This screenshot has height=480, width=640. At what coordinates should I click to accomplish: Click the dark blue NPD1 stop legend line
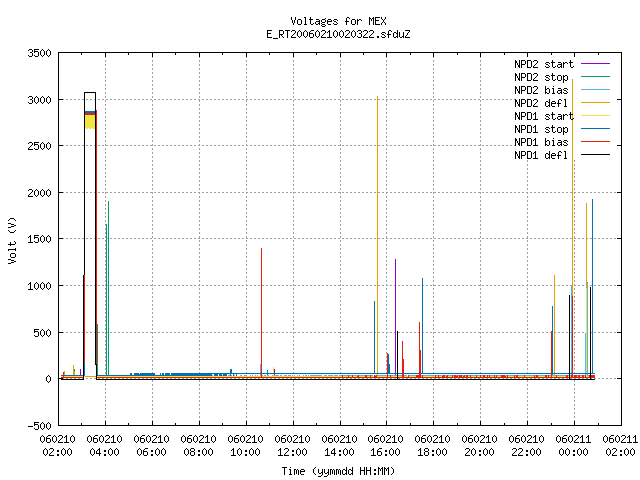595,129
